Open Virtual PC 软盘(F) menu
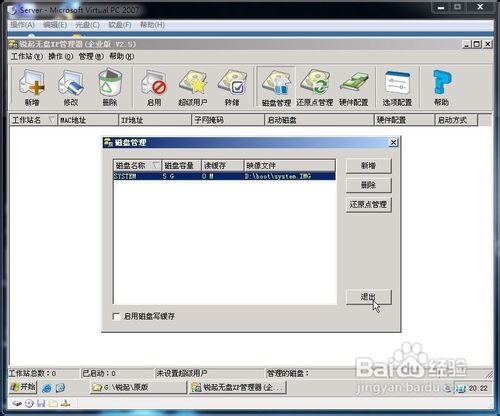 tap(120, 25)
